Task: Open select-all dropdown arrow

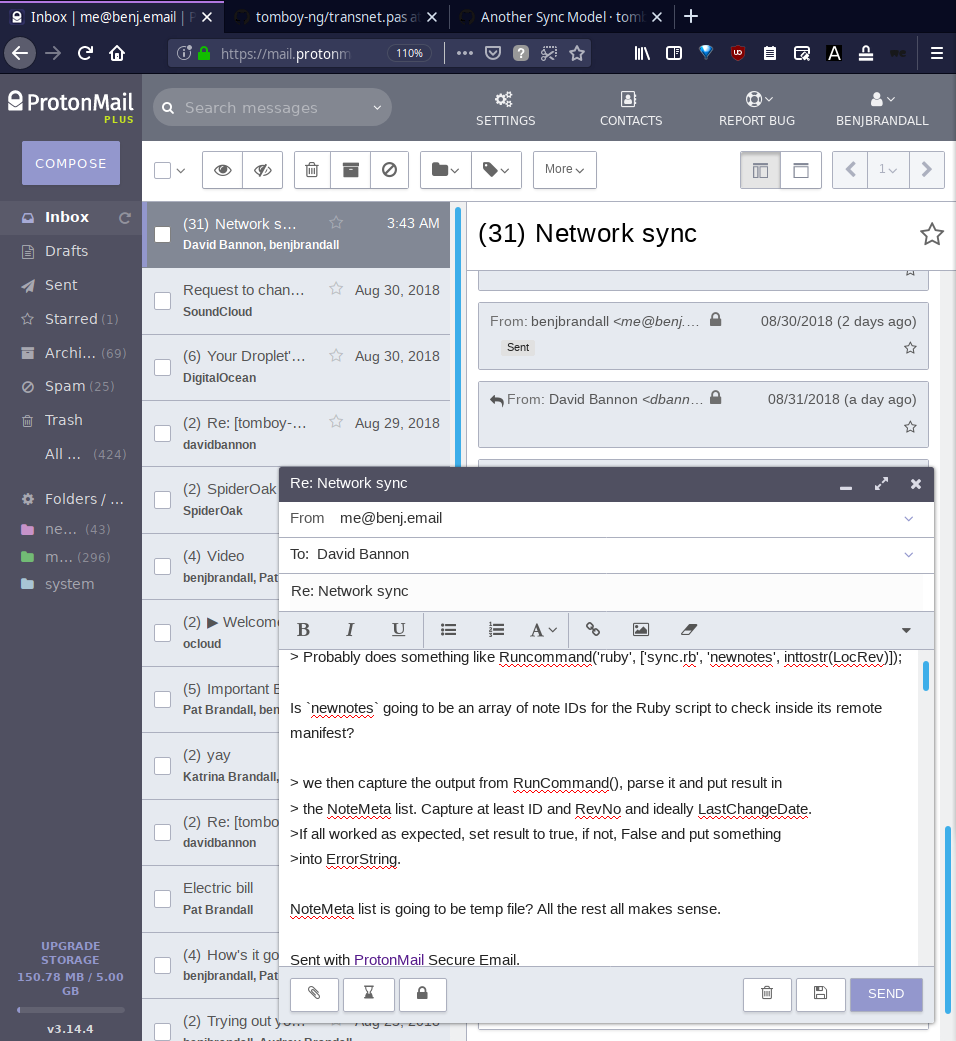Action: click(x=181, y=171)
